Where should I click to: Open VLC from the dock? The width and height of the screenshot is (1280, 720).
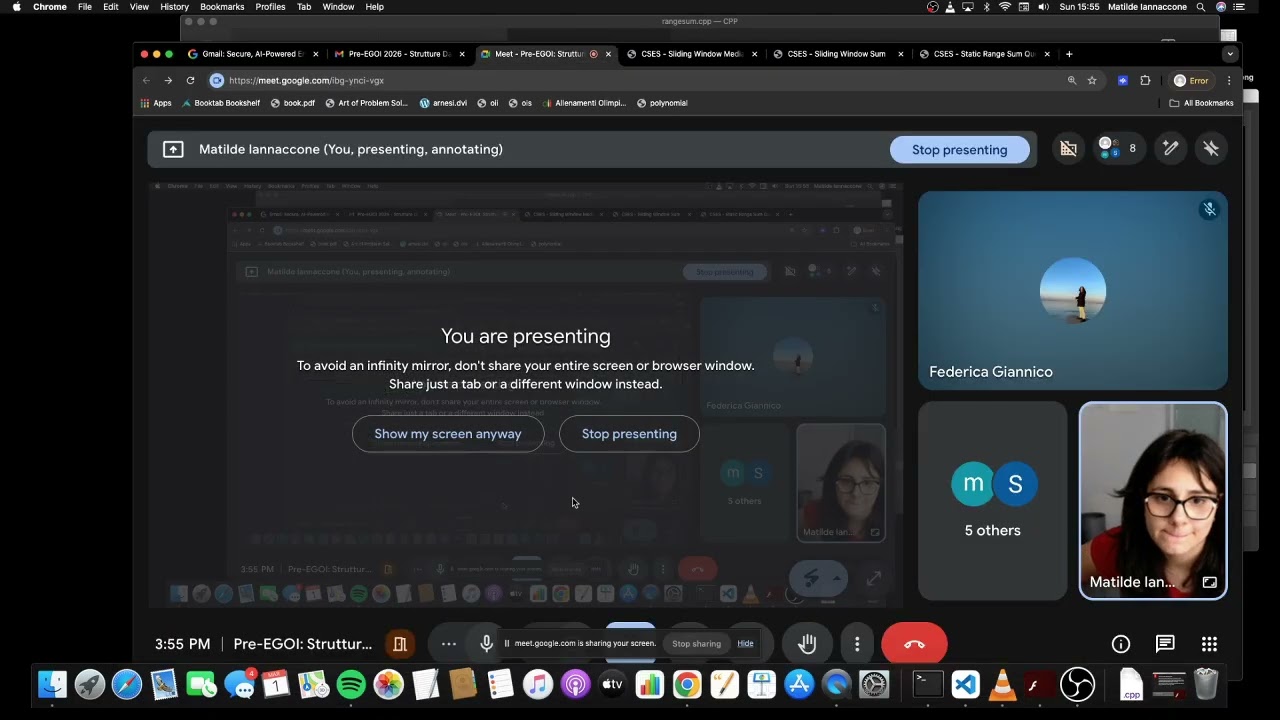pos(1002,684)
